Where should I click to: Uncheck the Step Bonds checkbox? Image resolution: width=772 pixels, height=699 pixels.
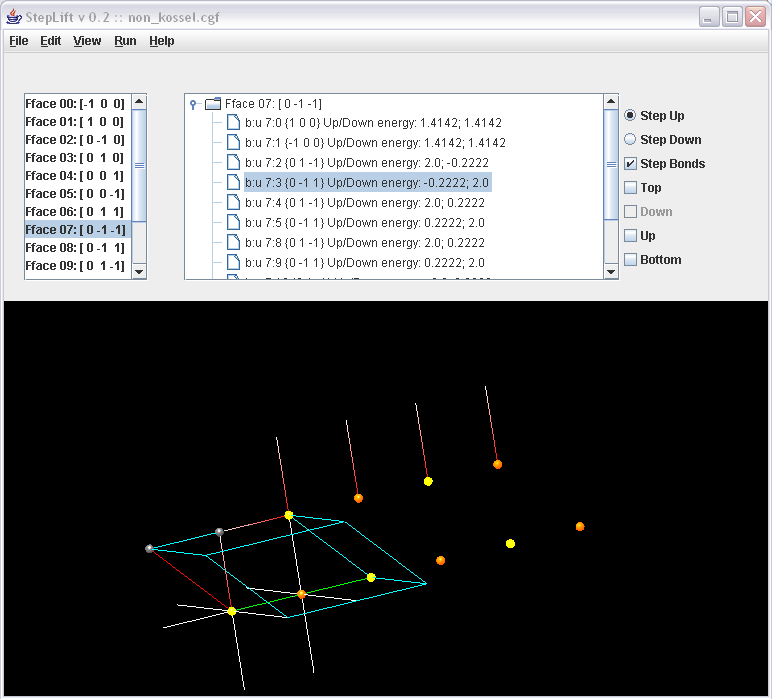(630, 164)
